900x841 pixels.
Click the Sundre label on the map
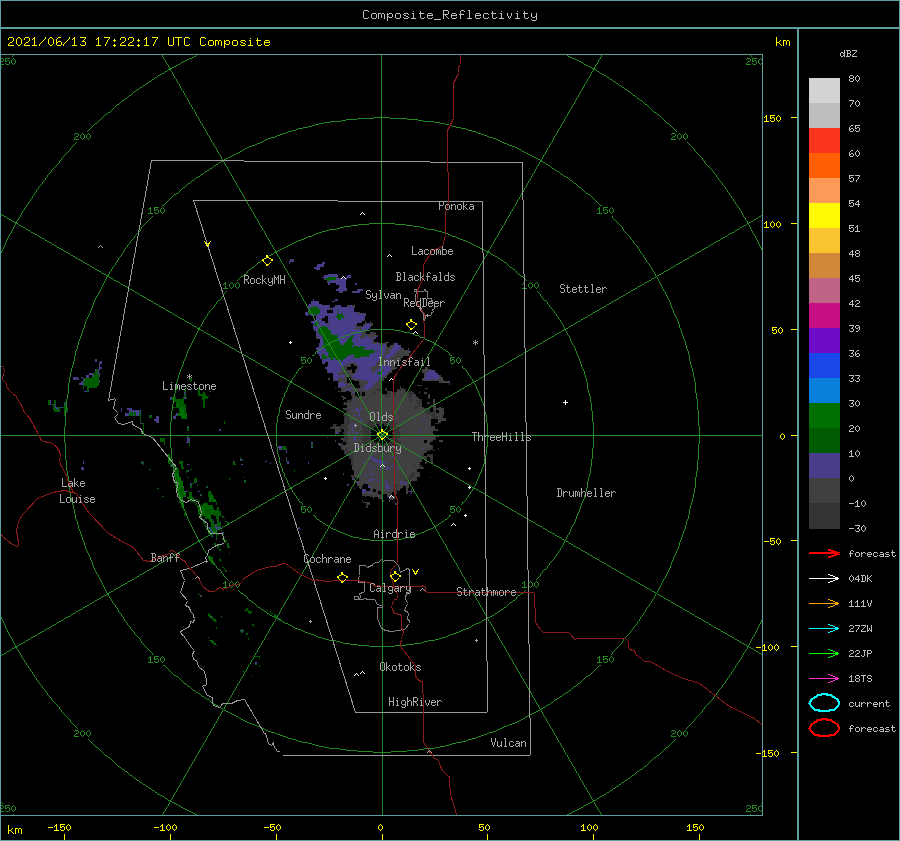(x=303, y=414)
